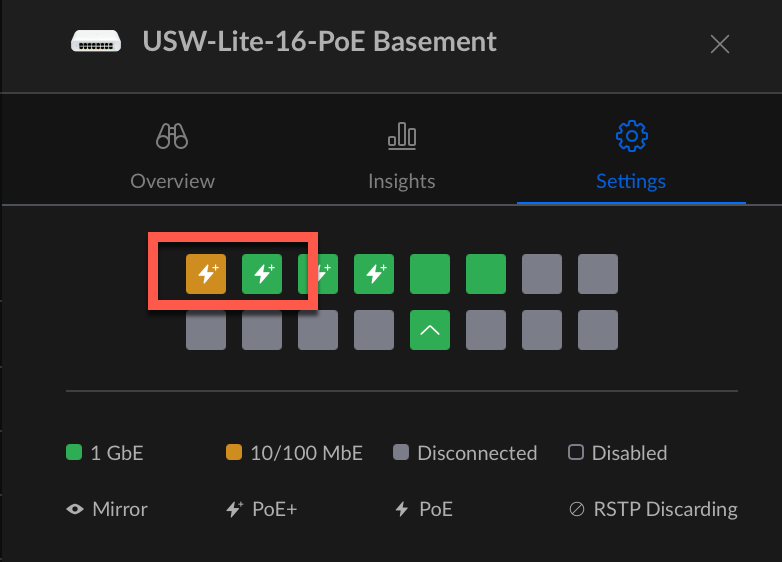Open the Overview tab
The height and width of the screenshot is (562, 782).
(x=172, y=160)
